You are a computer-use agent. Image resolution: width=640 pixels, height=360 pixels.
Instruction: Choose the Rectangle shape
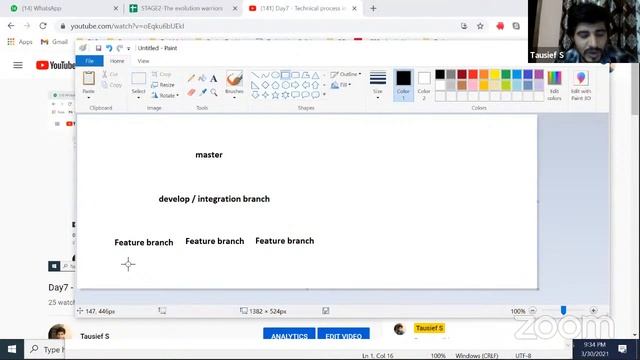coord(285,75)
